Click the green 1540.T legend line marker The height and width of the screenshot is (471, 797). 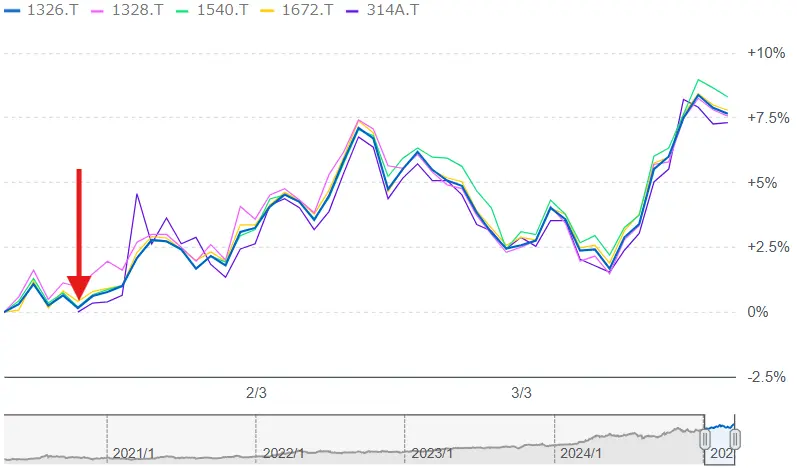point(182,11)
